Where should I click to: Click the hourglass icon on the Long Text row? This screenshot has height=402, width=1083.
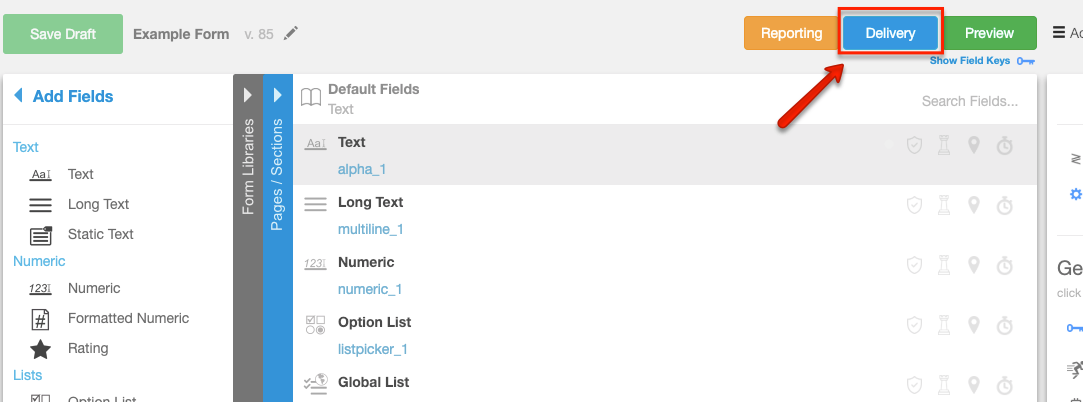pyautogui.click(x=943, y=206)
